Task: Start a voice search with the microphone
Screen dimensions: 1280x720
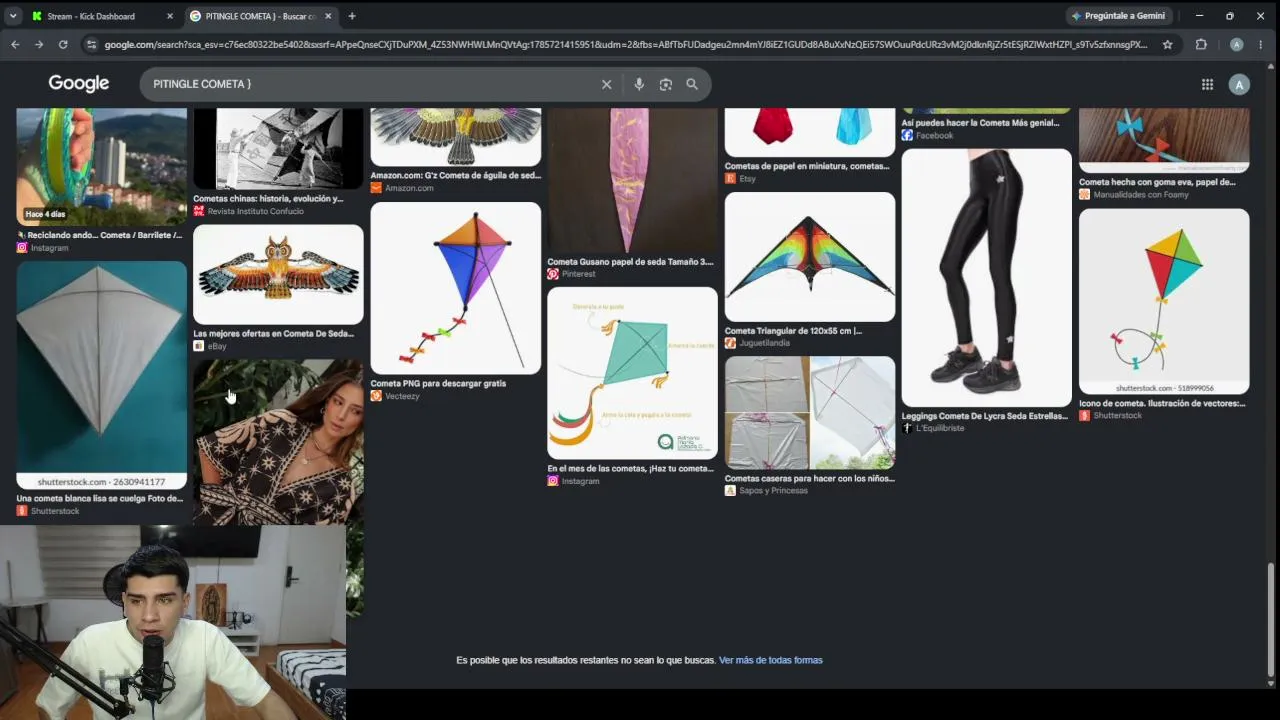Action: [639, 84]
